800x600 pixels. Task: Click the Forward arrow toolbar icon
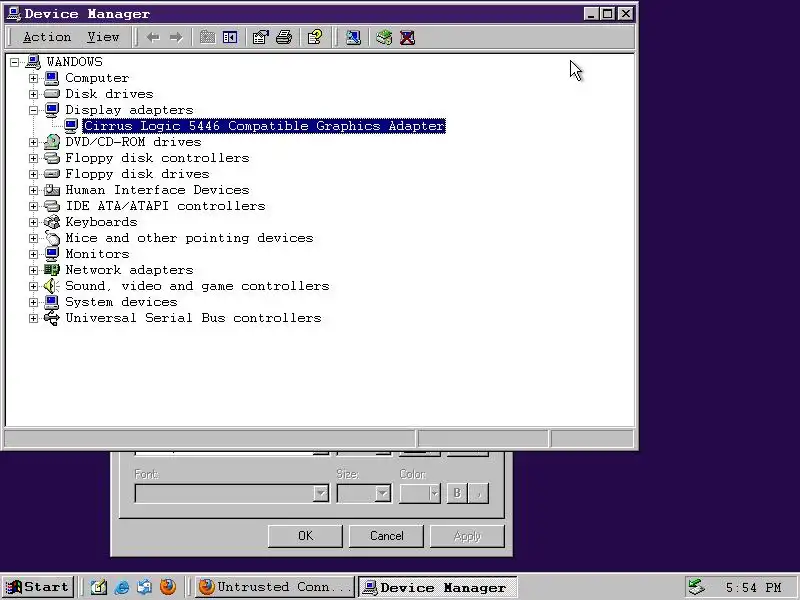(176, 37)
